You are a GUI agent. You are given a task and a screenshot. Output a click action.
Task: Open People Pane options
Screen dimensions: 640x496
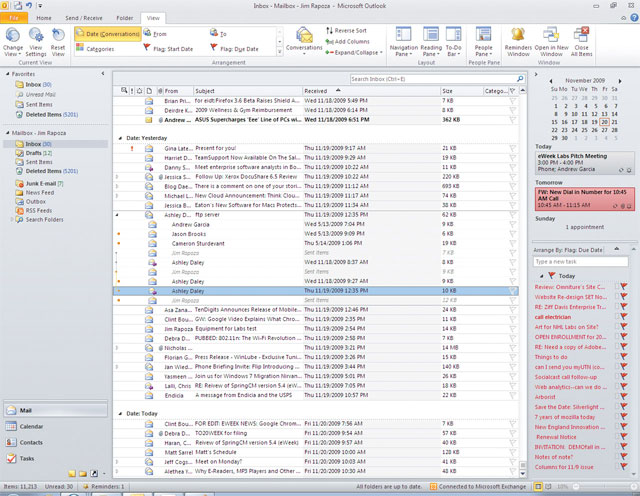484,42
